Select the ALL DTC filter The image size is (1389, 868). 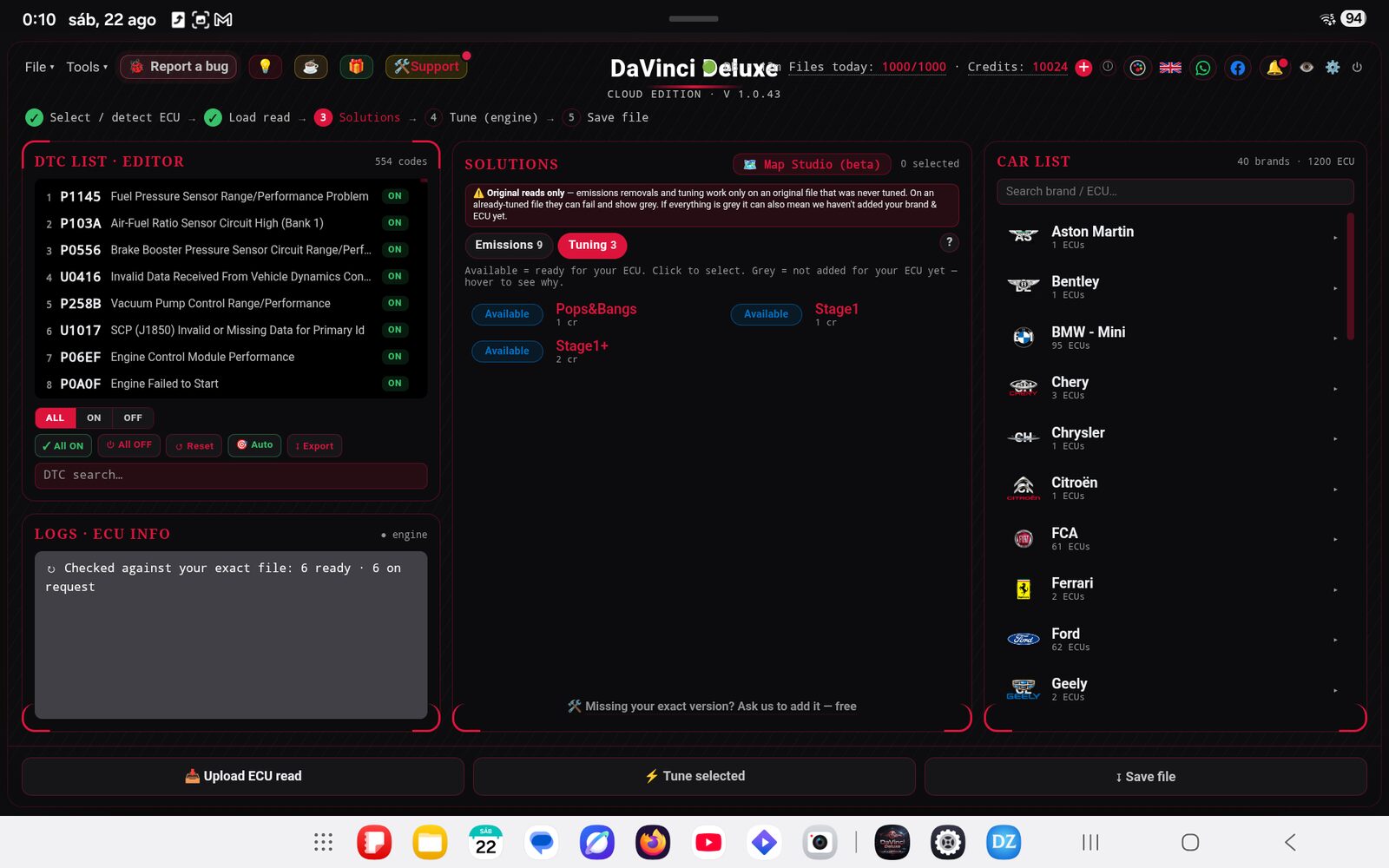pyautogui.click(x=55, y=418)
